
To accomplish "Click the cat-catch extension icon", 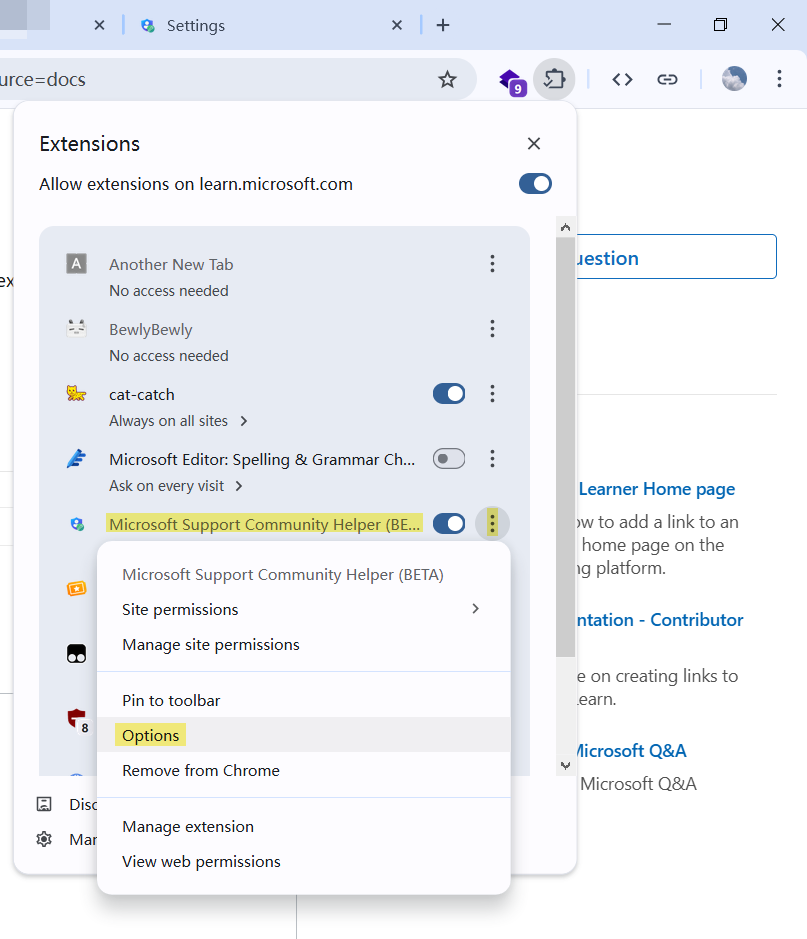I will [x=76, y=393].
